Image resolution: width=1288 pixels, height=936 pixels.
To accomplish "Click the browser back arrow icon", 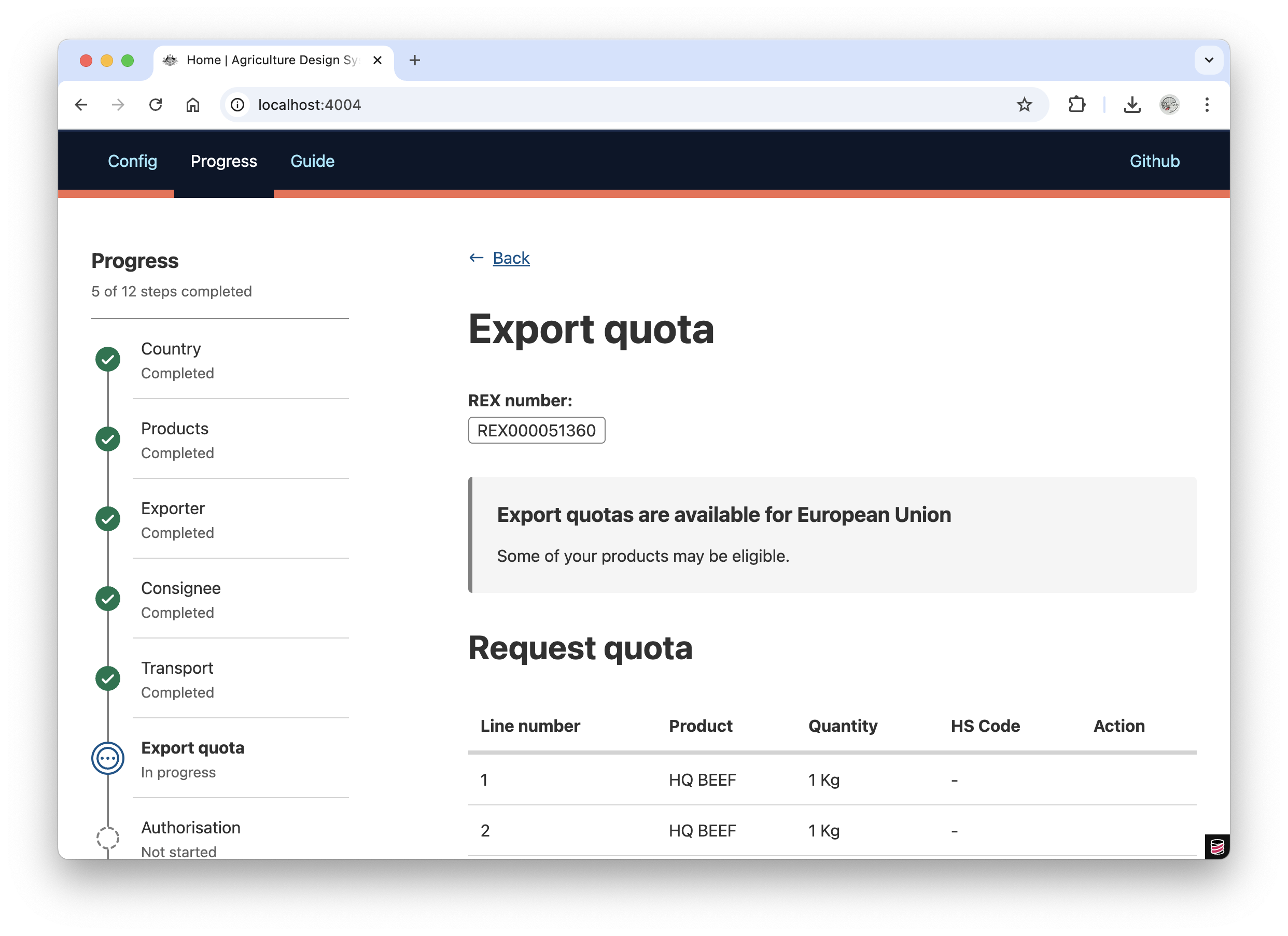I will click(81, 105).
